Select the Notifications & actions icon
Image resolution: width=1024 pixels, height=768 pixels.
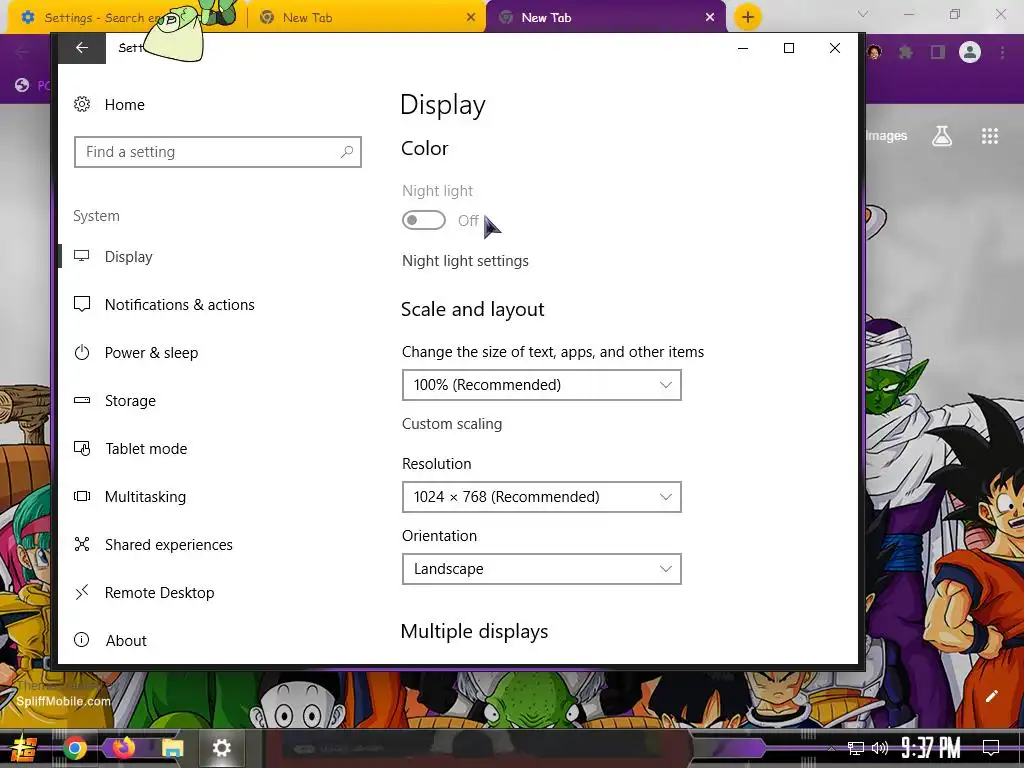coord(82,304)
